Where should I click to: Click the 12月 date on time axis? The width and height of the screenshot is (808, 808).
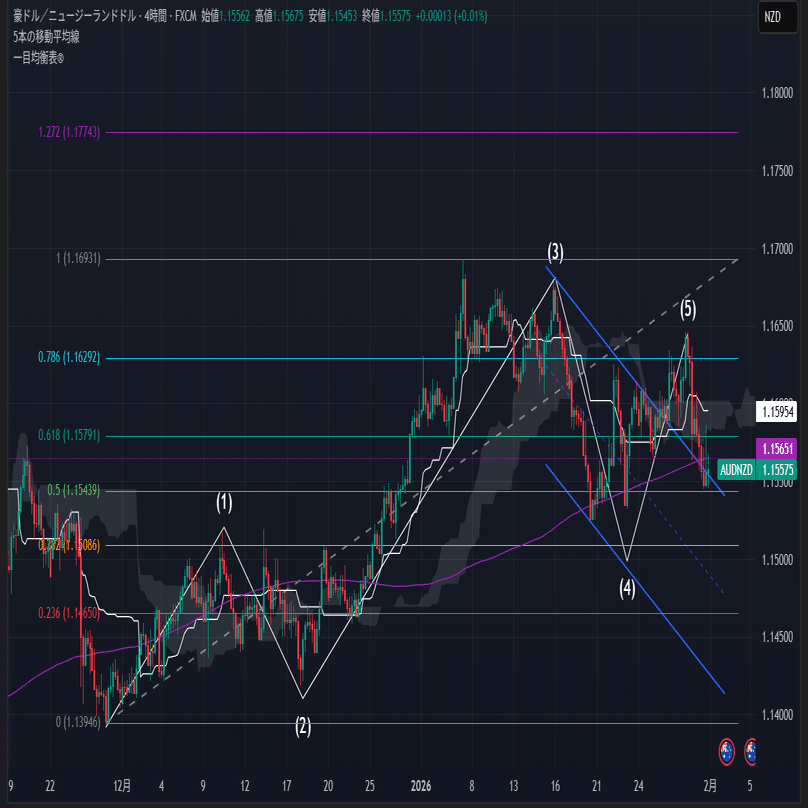tap(122, 786)
